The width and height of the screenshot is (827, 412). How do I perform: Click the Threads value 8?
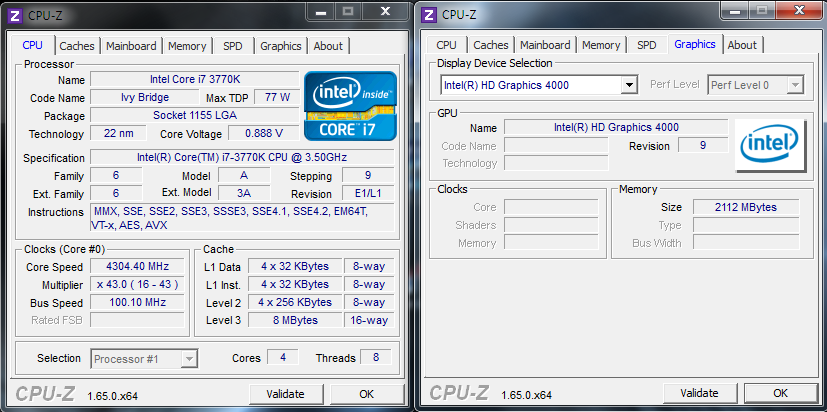[376, 357]
